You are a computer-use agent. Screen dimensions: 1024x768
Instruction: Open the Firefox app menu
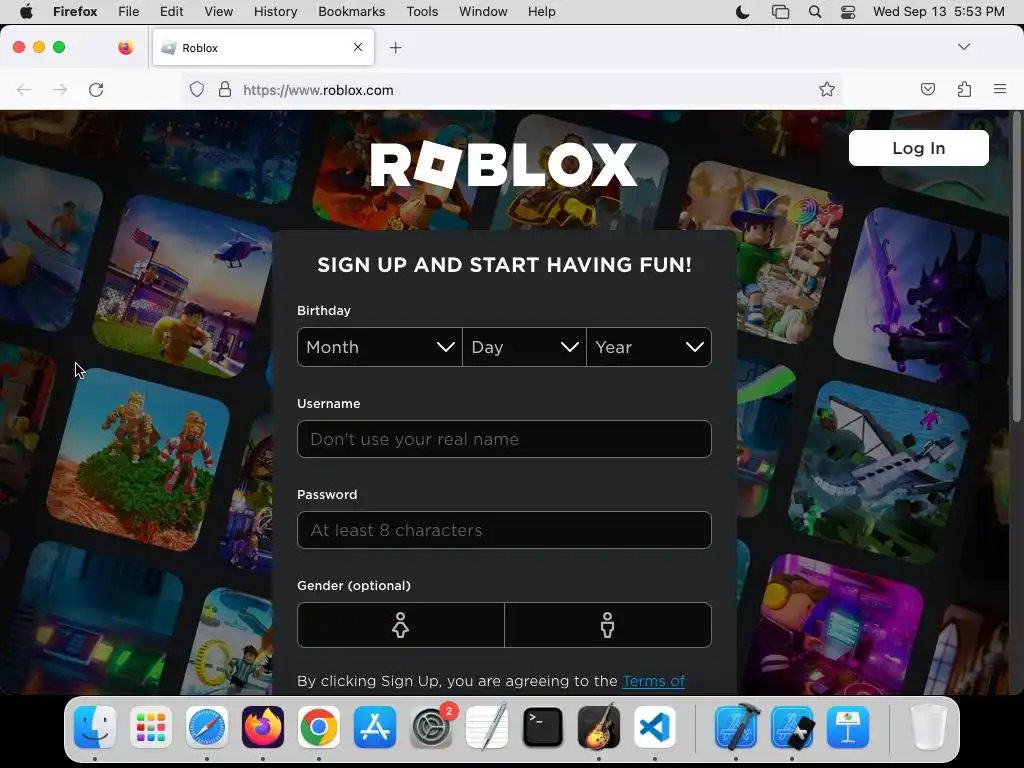point(75,12)
